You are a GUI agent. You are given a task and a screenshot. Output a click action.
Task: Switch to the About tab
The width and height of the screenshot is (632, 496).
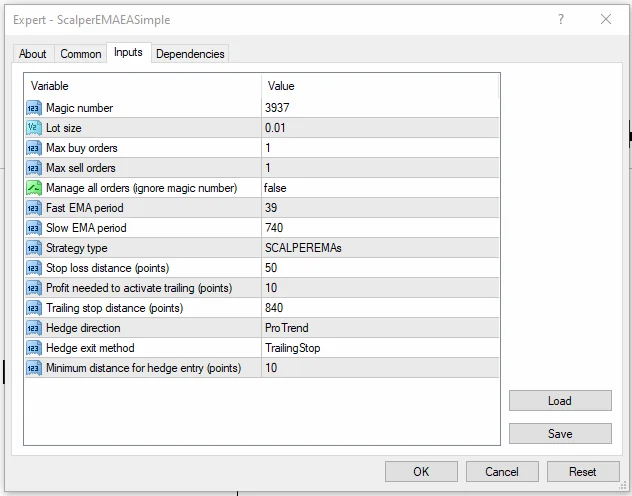33,54
